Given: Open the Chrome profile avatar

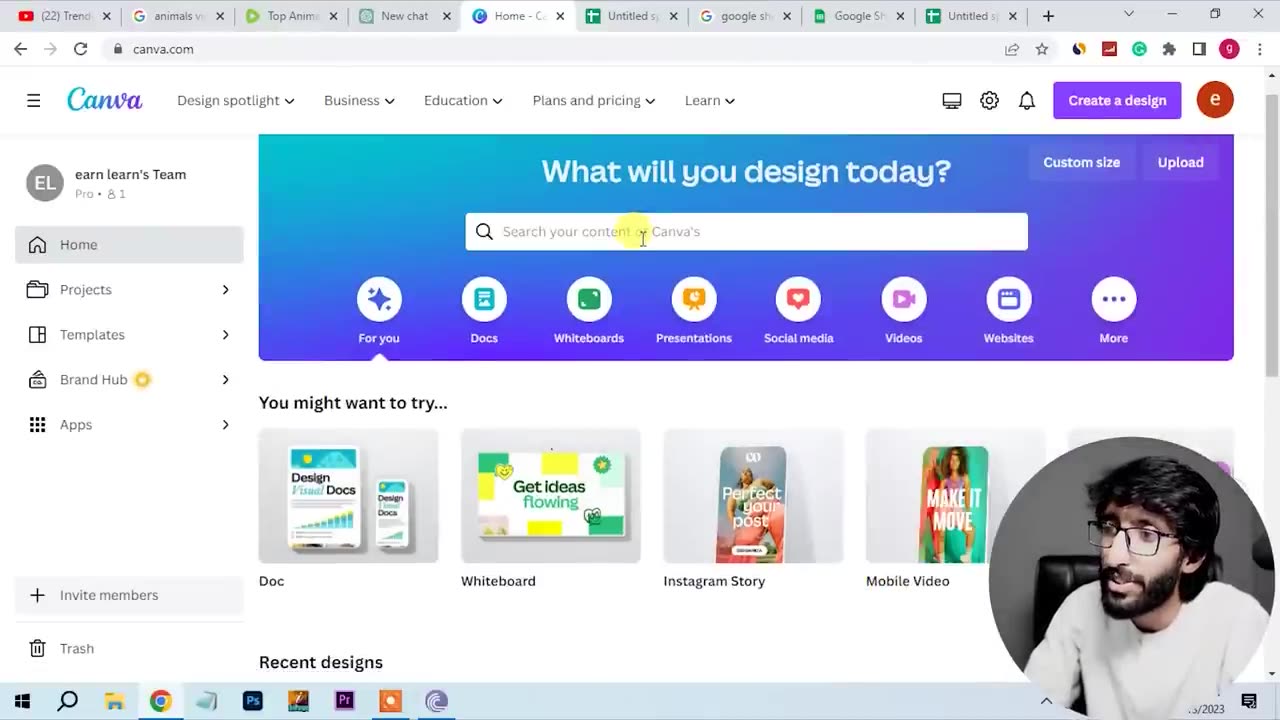Looking at the screenshot, I should [x=1229, y=49].
